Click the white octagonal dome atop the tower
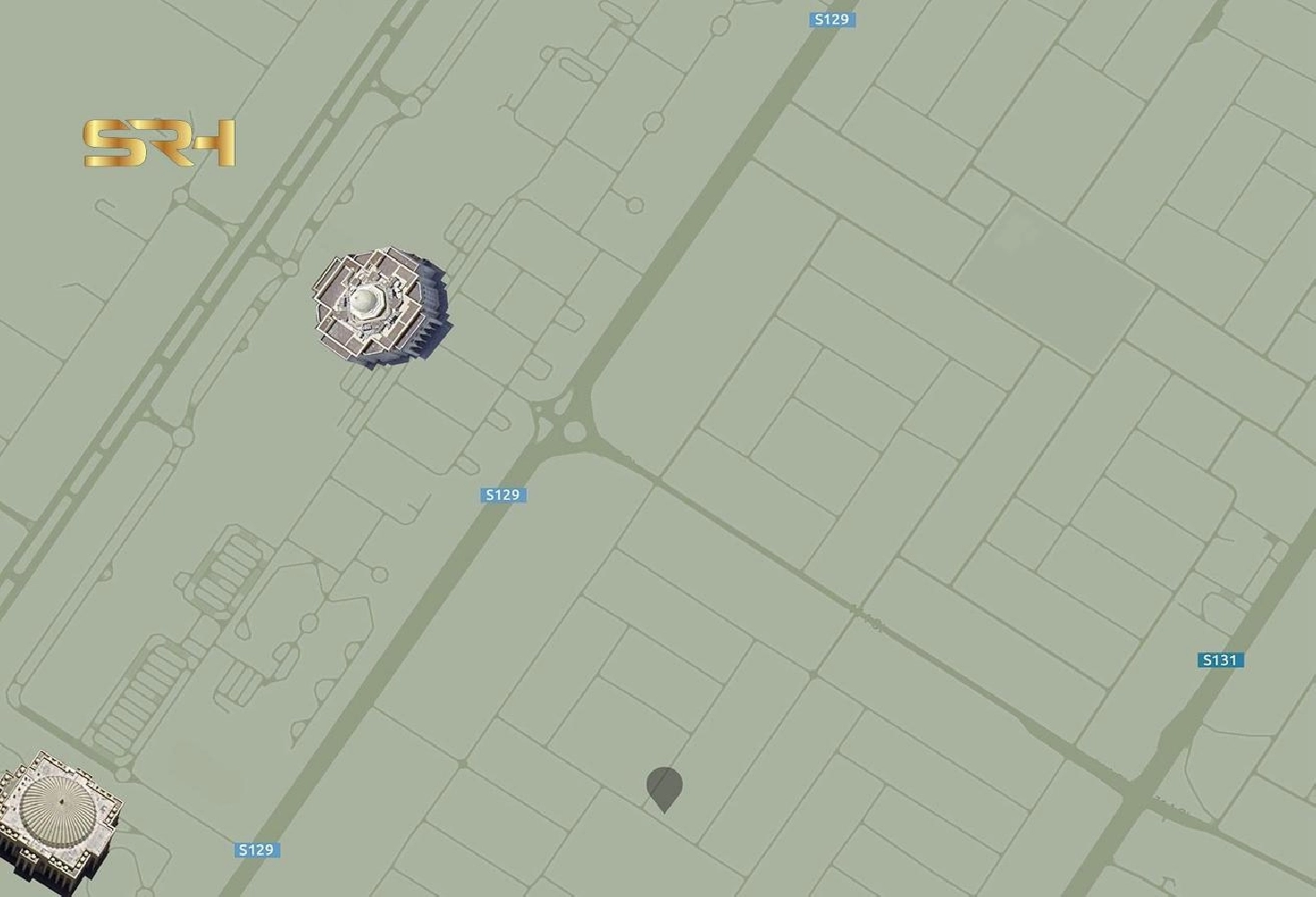The height and width of the screenshot is (897, 1316). click(x=366, y=302)
